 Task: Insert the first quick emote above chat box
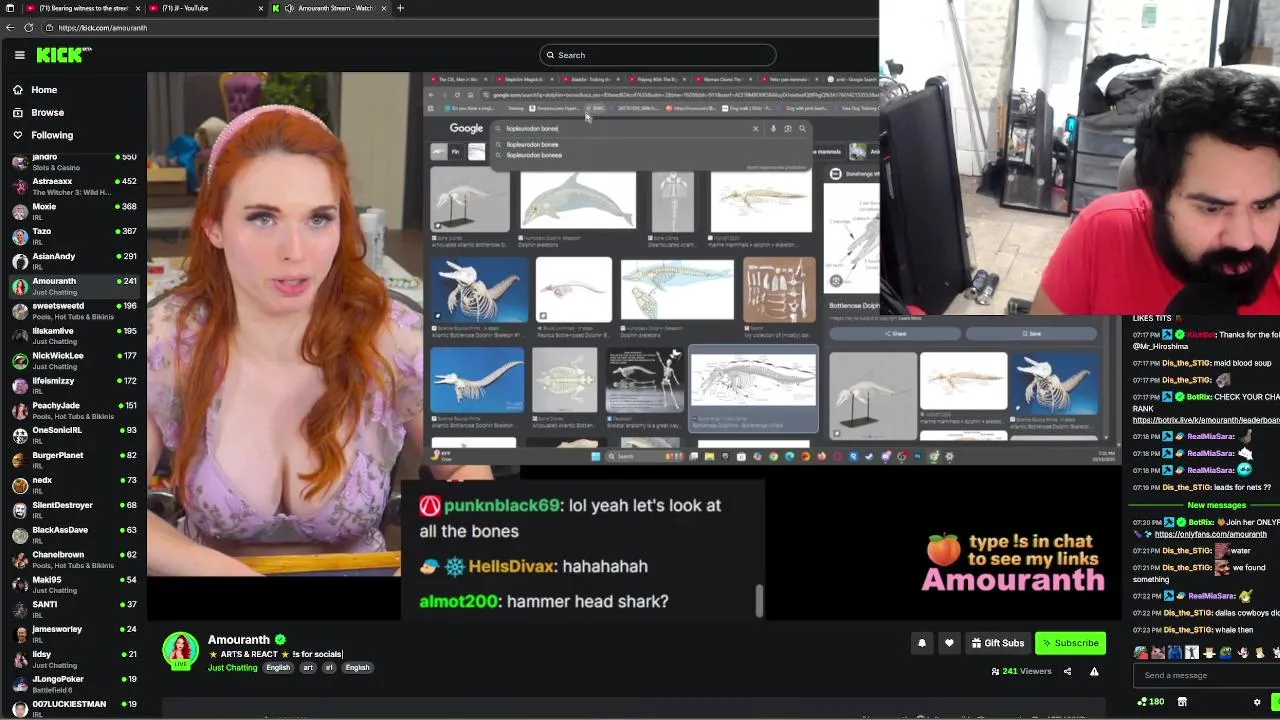click(x=1142, y=652)
